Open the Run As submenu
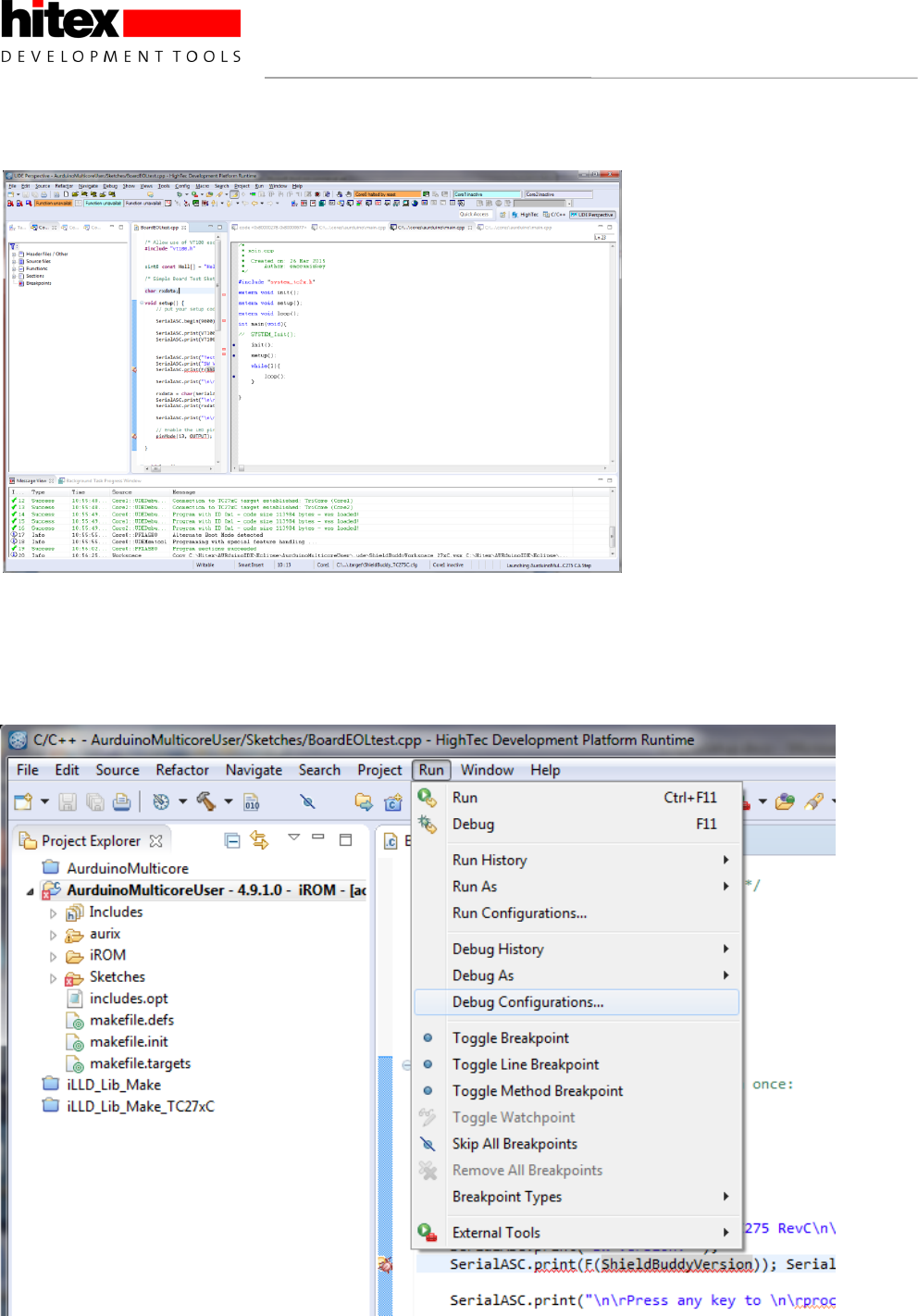 tap(577, 887)
